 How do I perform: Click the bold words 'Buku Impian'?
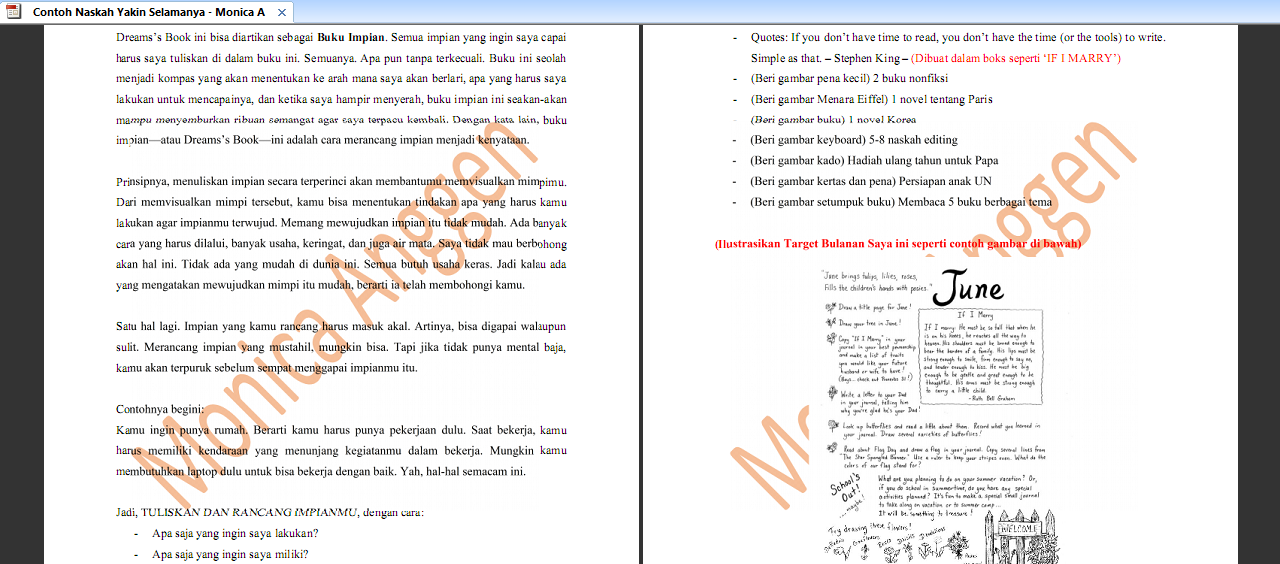[x=351, y=37]
